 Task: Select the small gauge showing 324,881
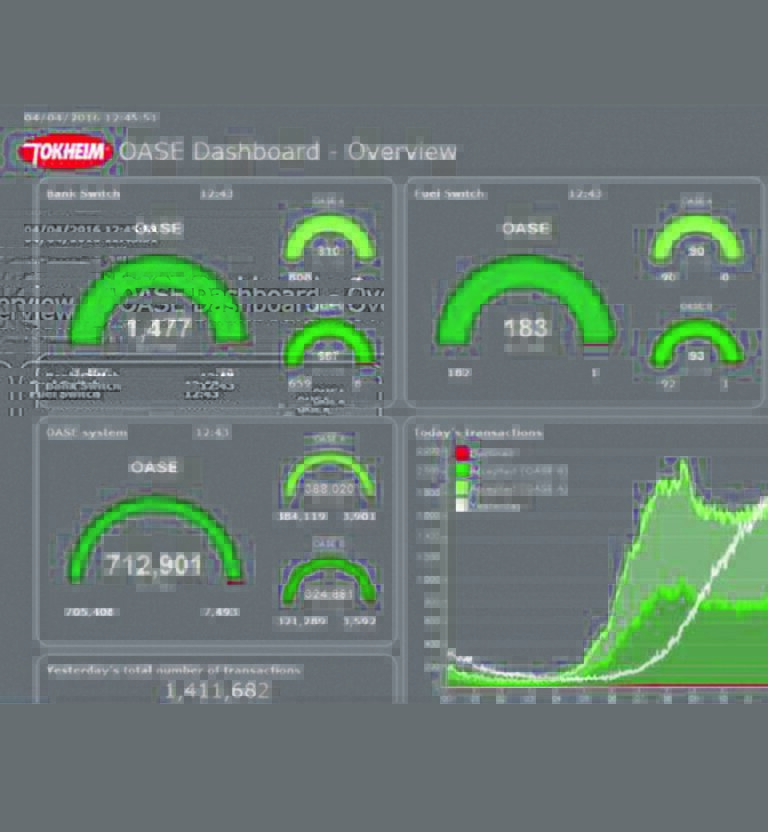tap(329, 582)
